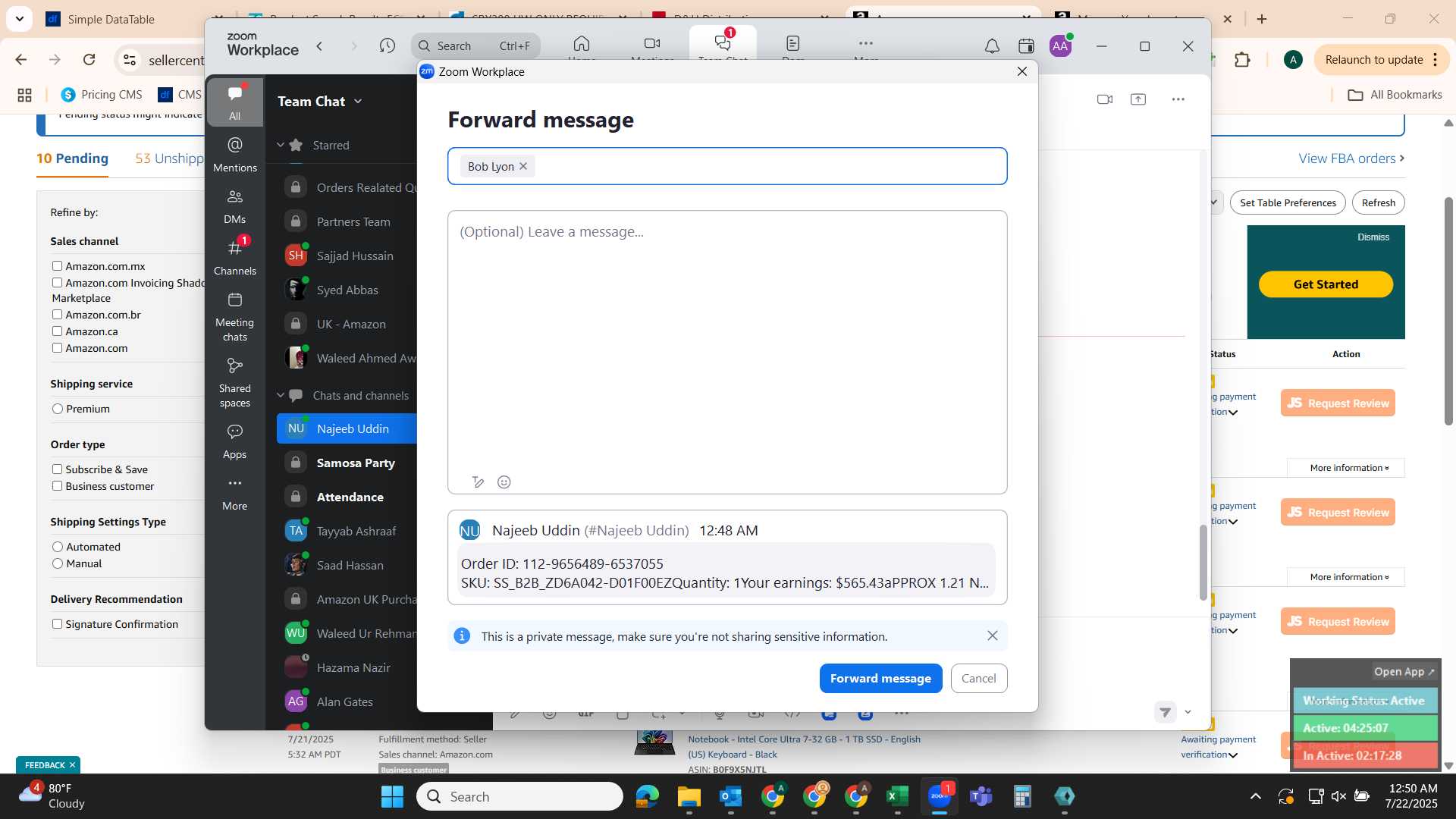
Task: Open Excel from Windows taskbar
Action: [x=898, y=796]
